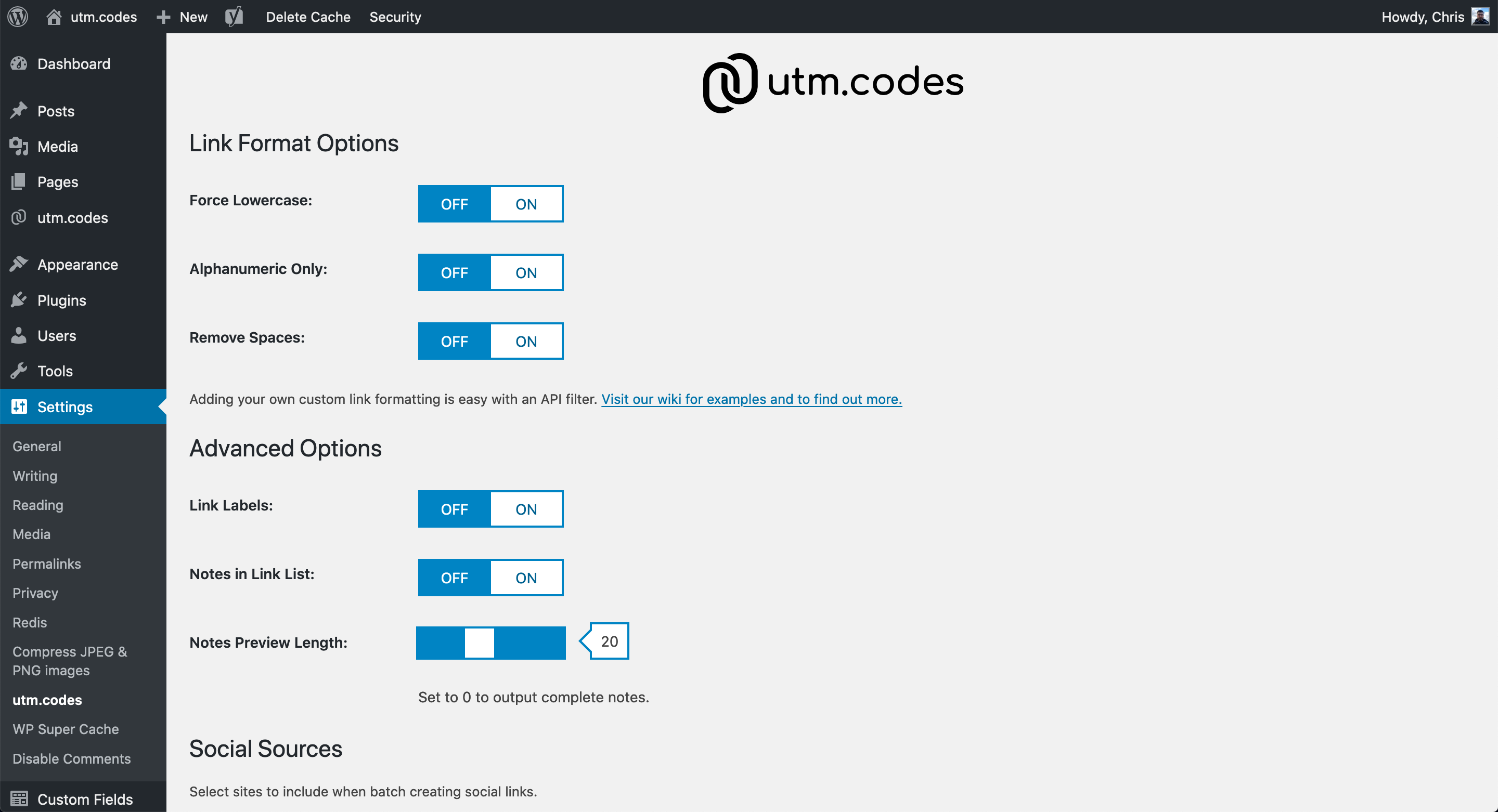
Task: Open Writing settings submenu
Action: (x=35, y=476)
